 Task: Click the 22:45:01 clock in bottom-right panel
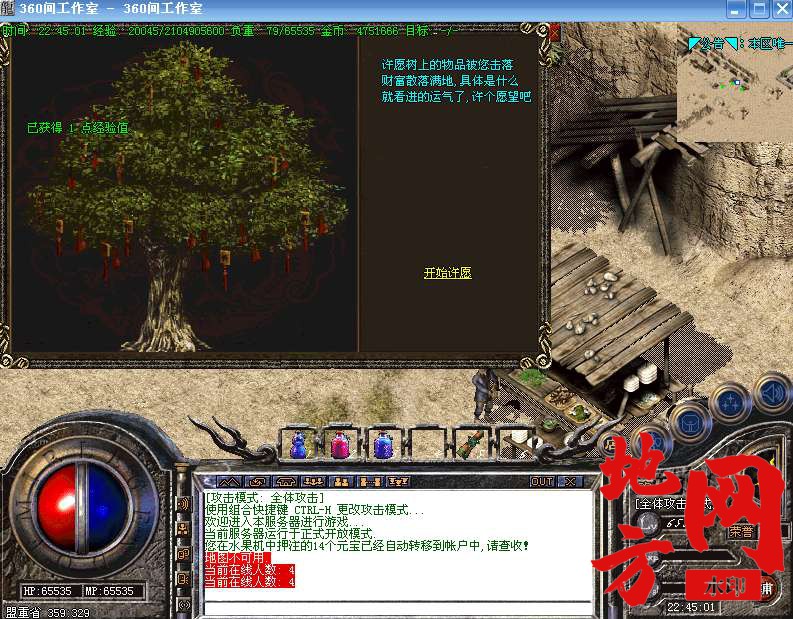coord(691,607)
